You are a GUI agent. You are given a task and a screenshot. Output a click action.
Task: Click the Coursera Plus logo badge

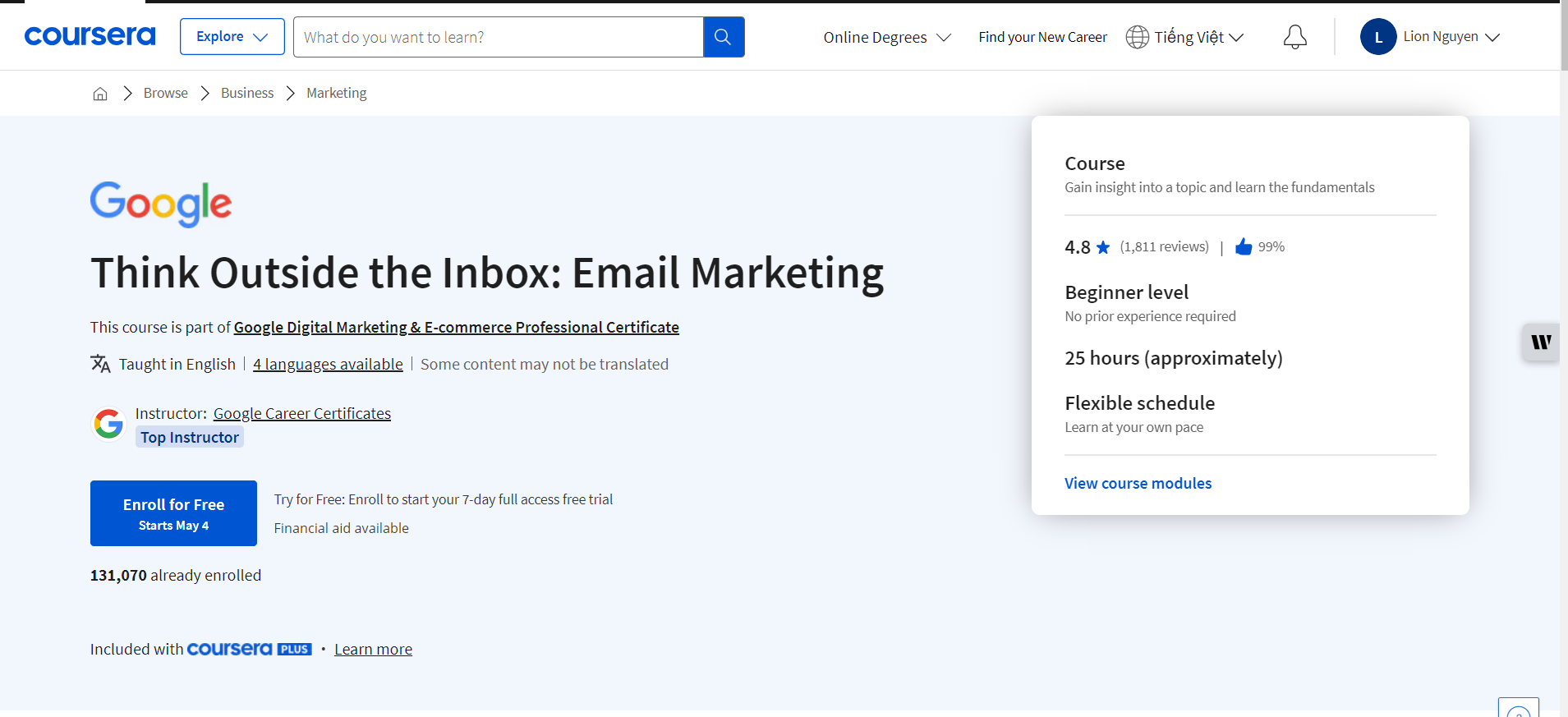pos(250,649)
